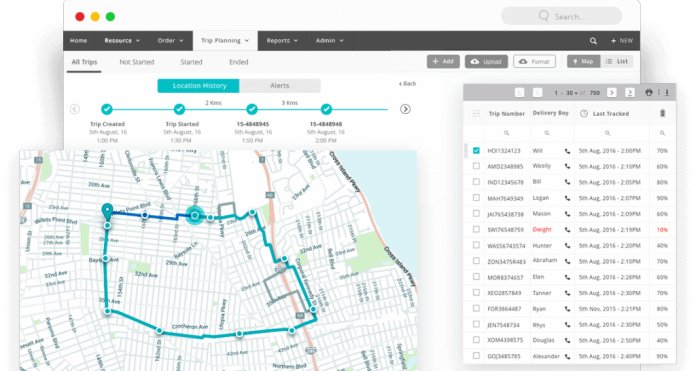Expand the Reports dropdown menu
This screenshot has width=696, height=371.
(282, 40)
